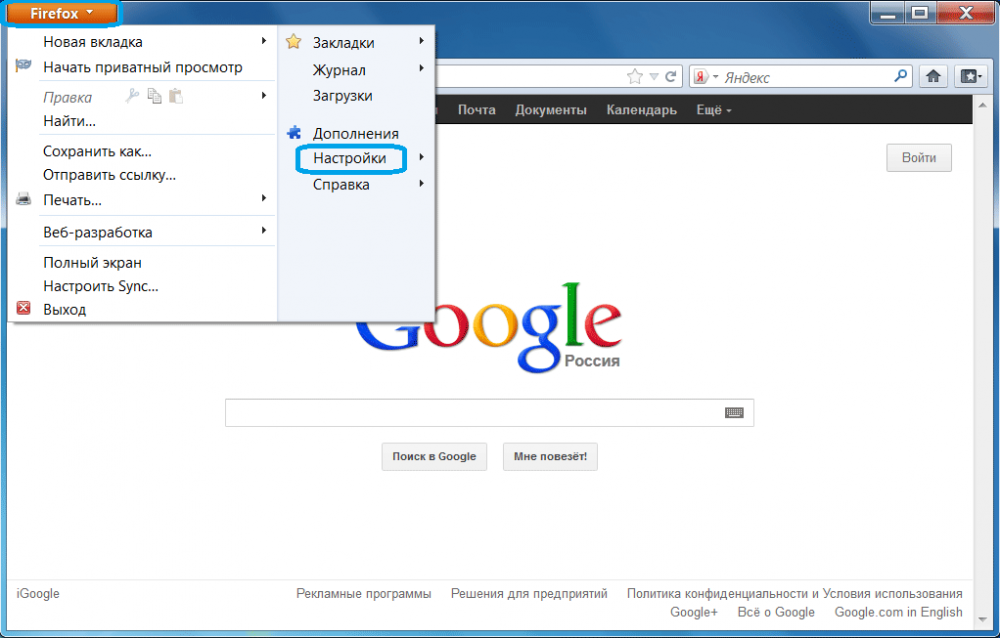
Task: Click the magnifier icon in Яндекс search box
Action: [901, 76]
